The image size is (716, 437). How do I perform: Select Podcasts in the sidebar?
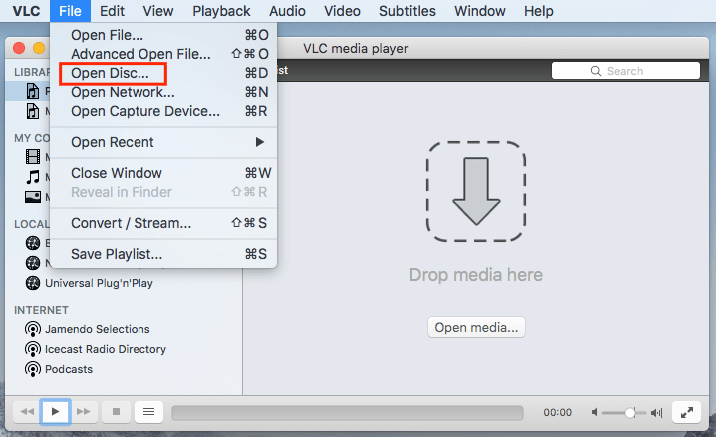(x=68, y=369)
